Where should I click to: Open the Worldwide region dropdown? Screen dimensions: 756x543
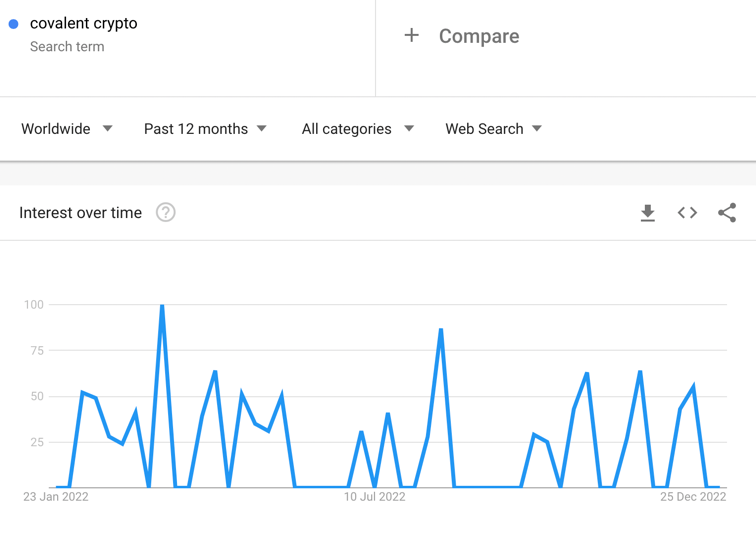67,129
